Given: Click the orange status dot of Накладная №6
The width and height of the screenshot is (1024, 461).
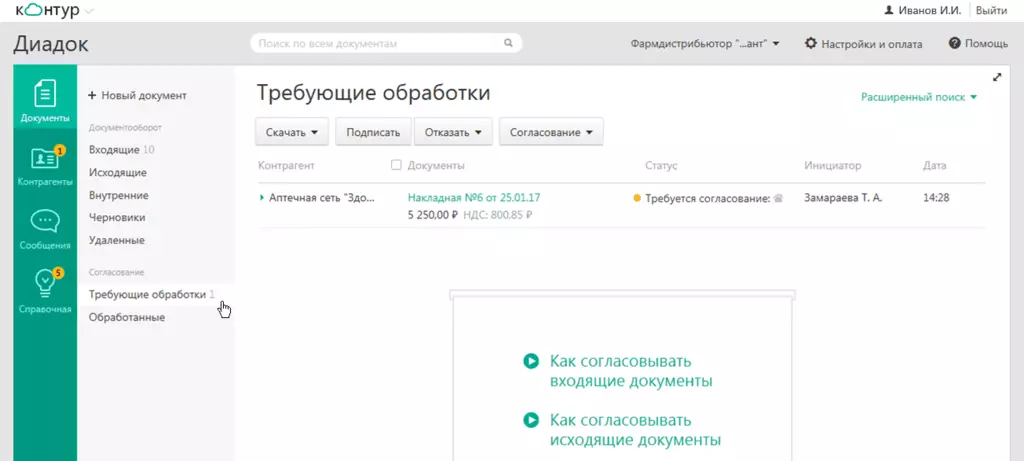Looking at the screenshot, I should [x=637, y=198].
